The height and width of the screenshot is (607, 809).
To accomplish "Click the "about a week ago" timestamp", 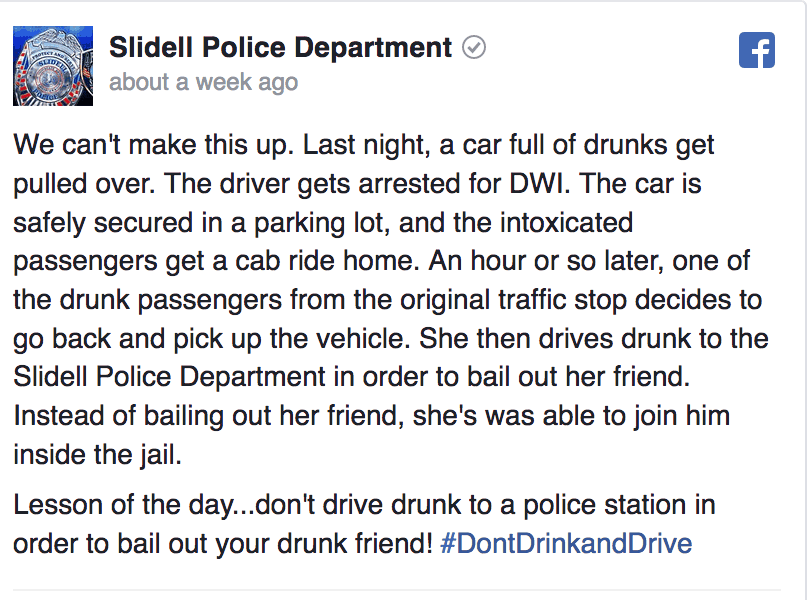I will click(x=204, y=82).
